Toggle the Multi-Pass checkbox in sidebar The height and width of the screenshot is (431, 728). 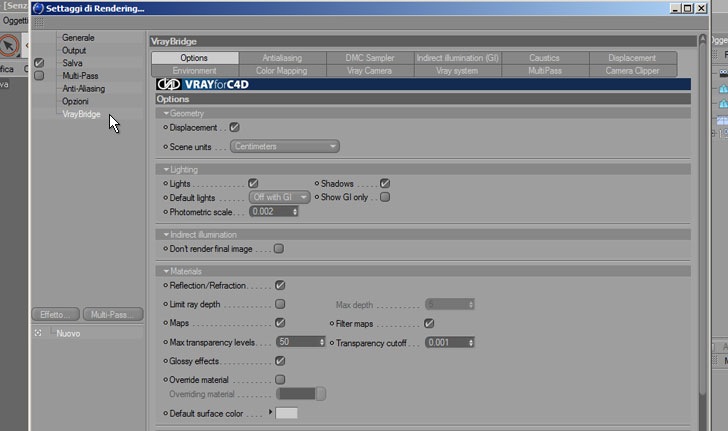(x=39, y=75)
